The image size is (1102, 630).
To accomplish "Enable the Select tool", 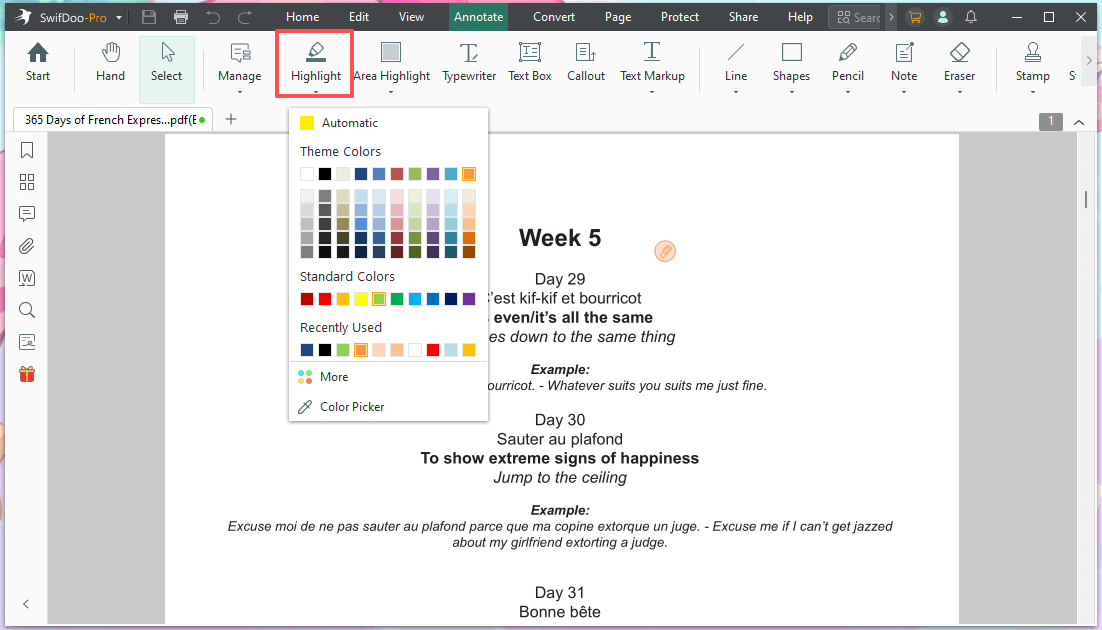I will (x=166, y=63).
